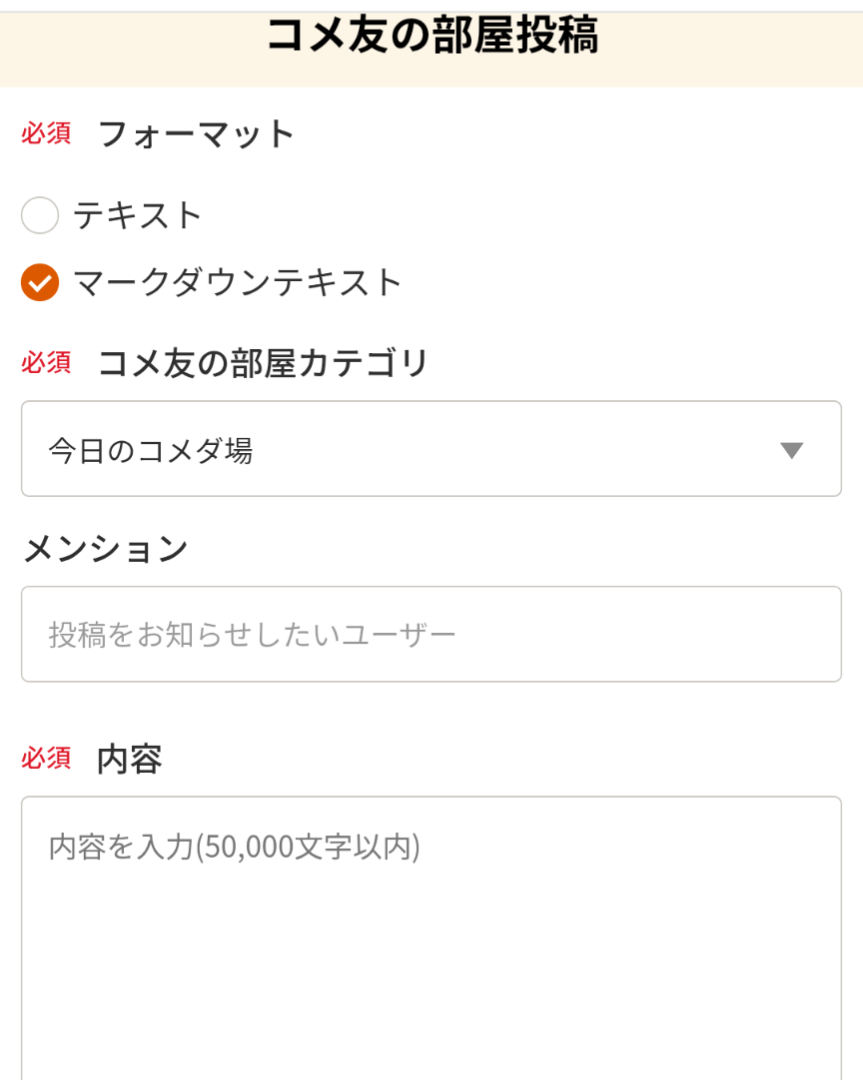Click the コメ友の部屋投稿 page heading
The width and height of the screenshot is (863, 1080).
(432, 37)
